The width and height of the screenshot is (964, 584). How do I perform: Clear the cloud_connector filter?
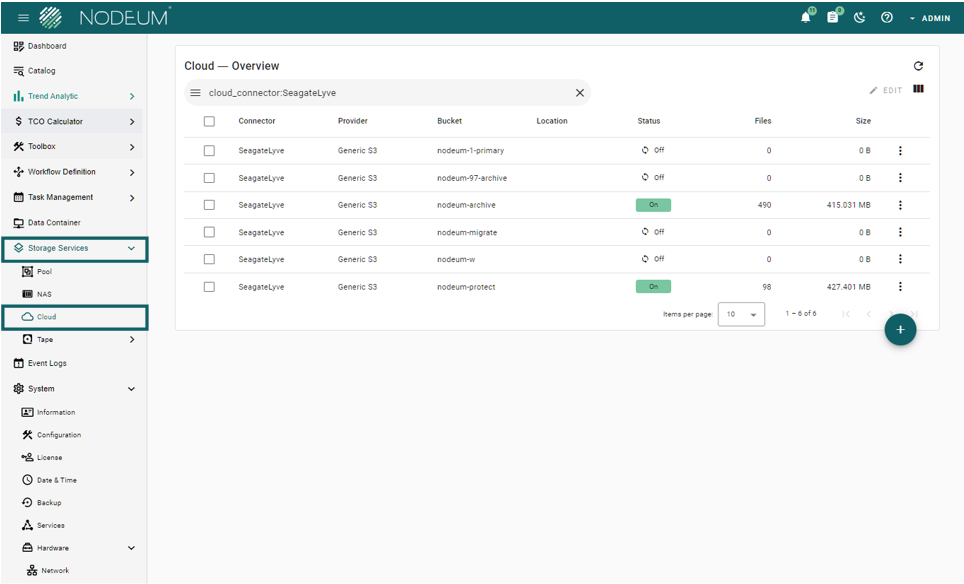tap(580, 93)
